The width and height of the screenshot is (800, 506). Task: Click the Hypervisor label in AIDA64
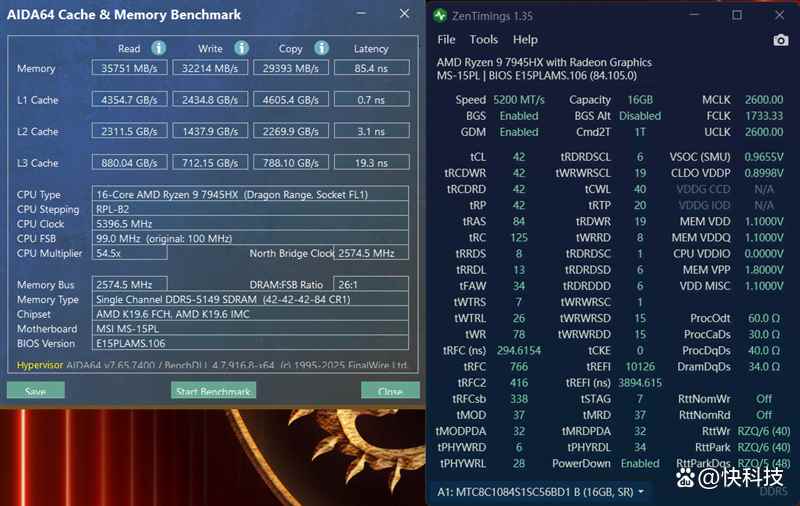point(40,365)
